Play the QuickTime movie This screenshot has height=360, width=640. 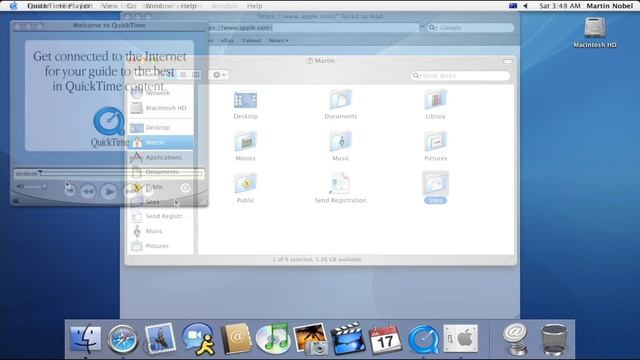(109, 191)
